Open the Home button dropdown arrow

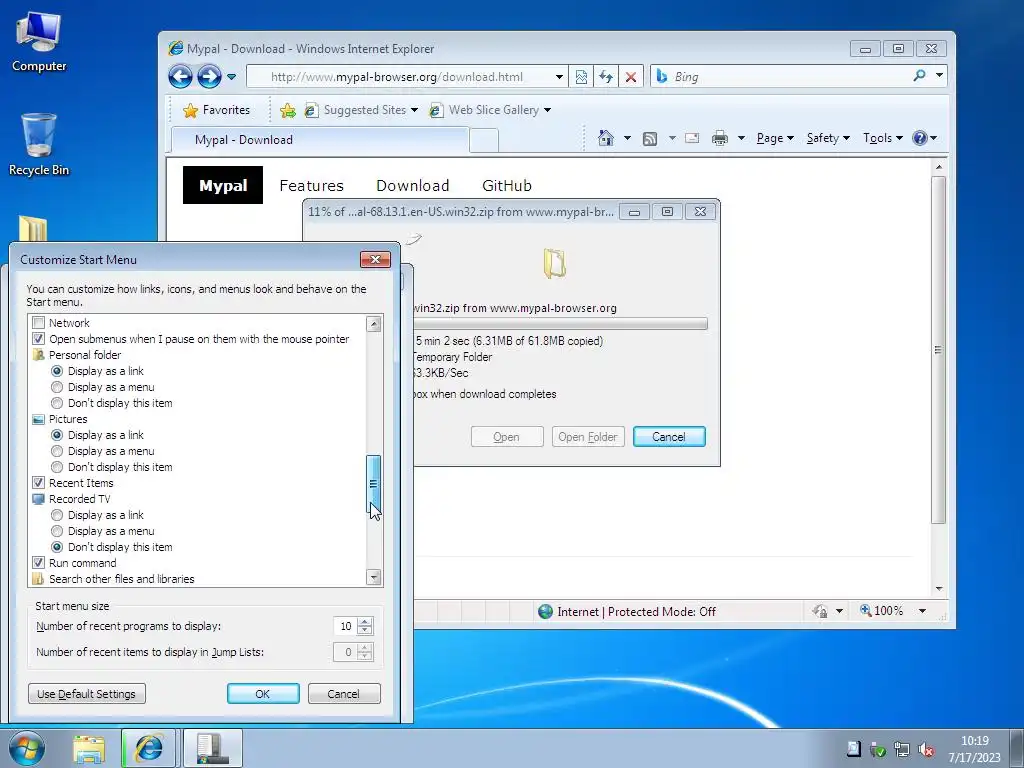click(x=627, y=138)
